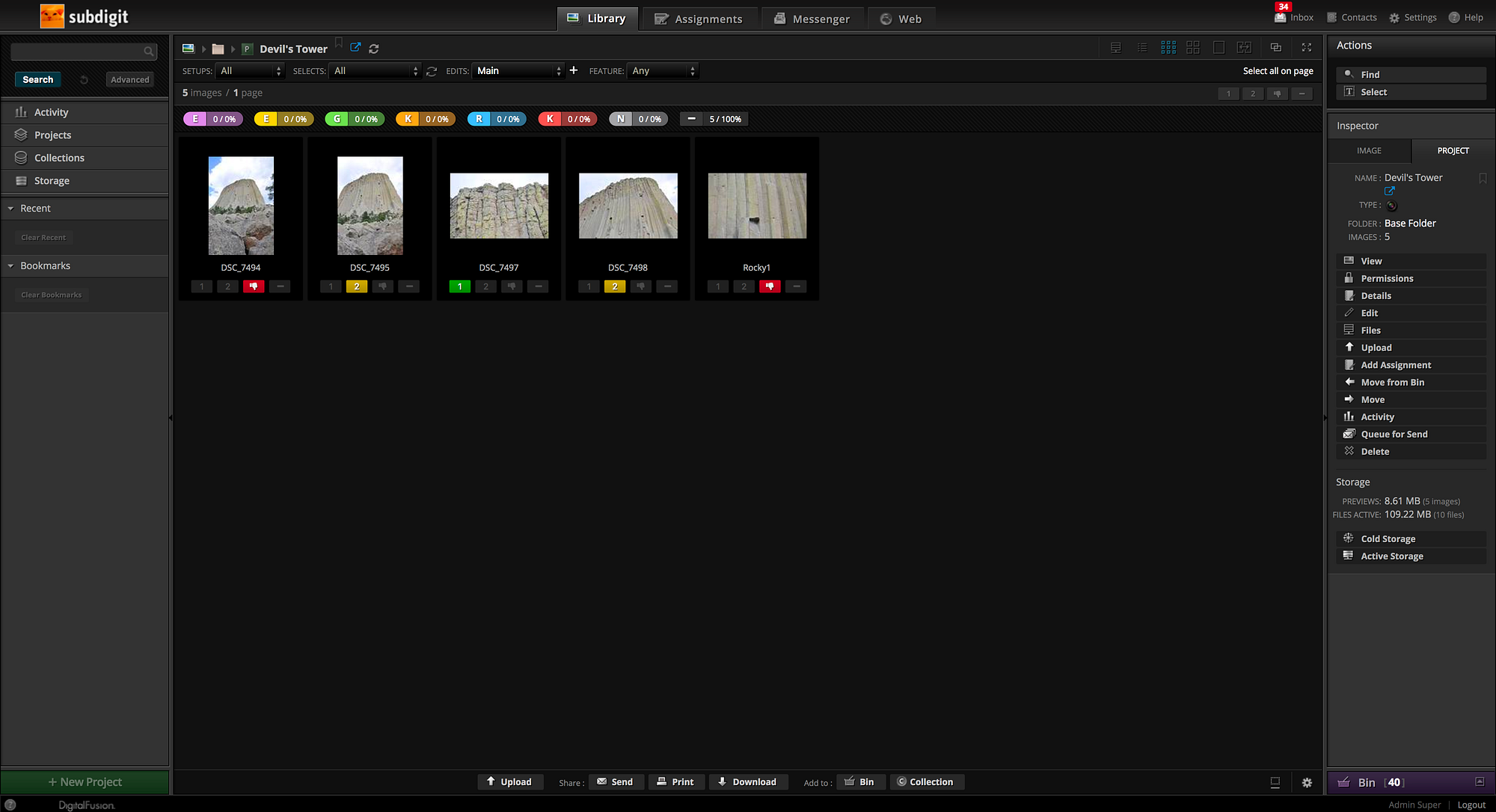Collapse the Bookmarks section
The width and height of the screenshot is (1496, 812).
click(11, 266)
